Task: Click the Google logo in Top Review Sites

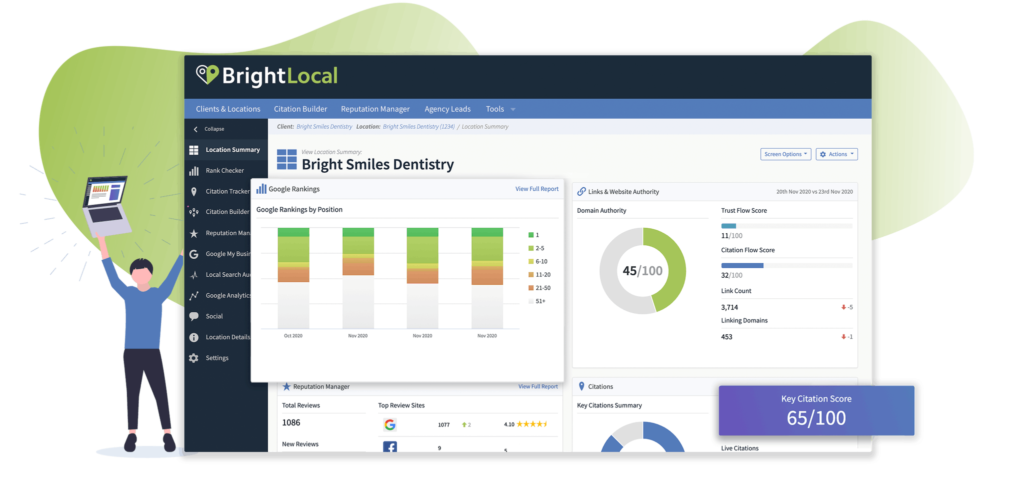Action: click(x=389, y=424)
